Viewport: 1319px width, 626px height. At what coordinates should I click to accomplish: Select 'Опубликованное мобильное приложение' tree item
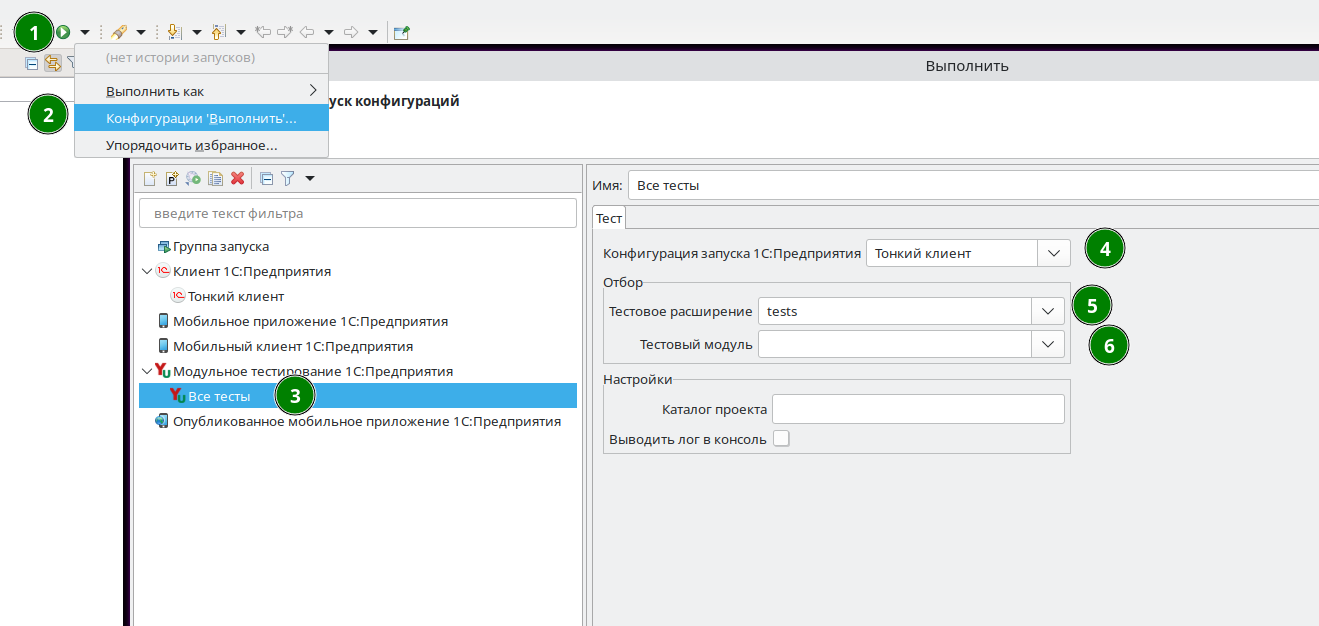(x=366, y=421)
